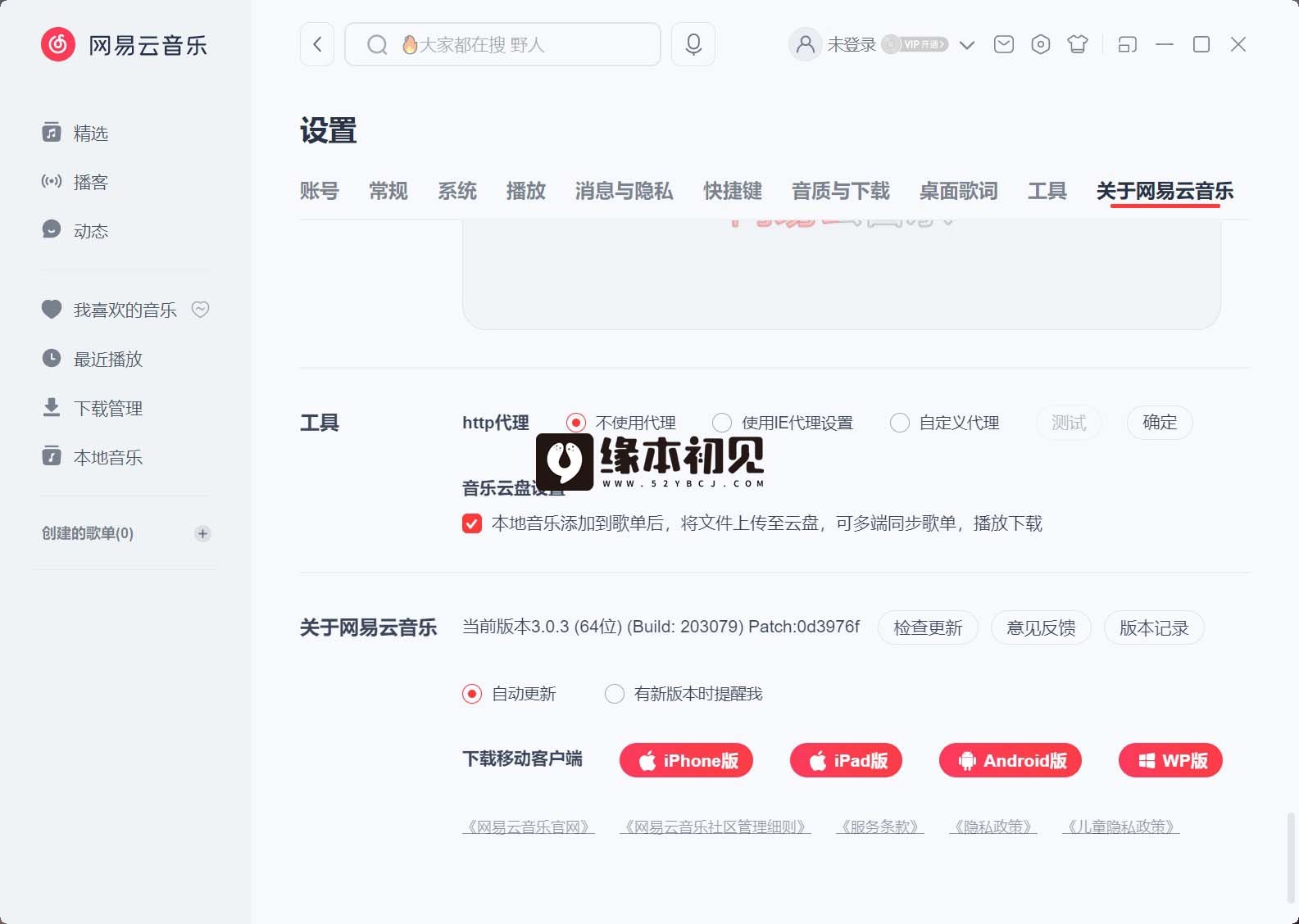Click the settings page vertical scrollbar
The height and width of the screenshot is (924, 1299).
coord(1292,858)
